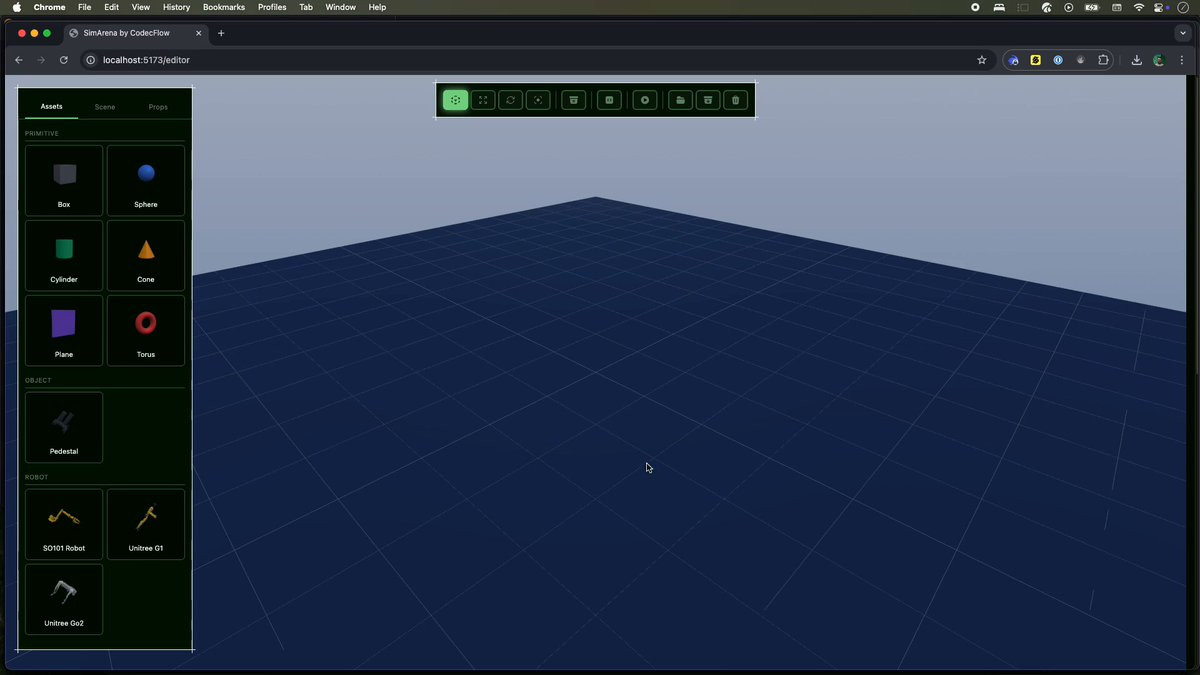1200x675 pixels.
Task: Open scene with the folder icon
Action: point(680,100)
